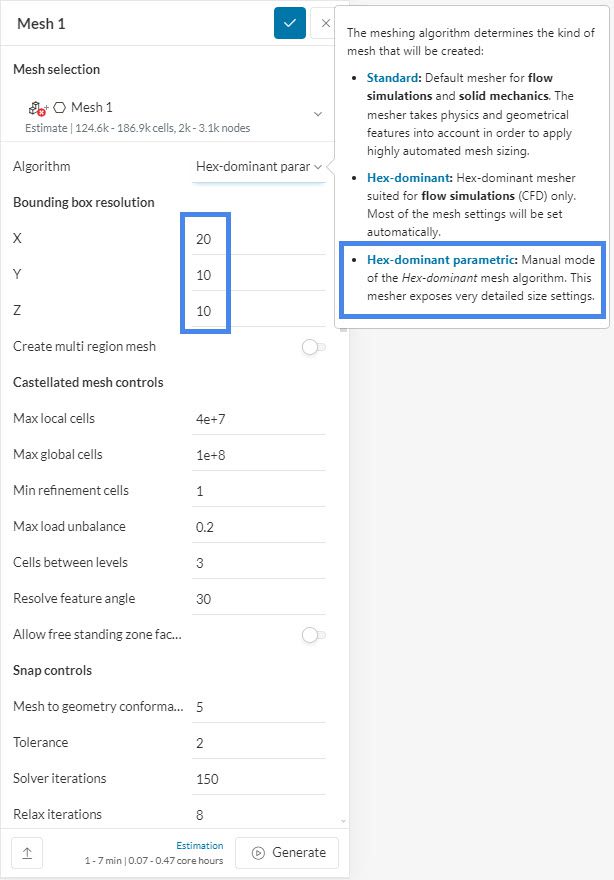Image resolution: width=614 pixels, height=880 pixels.
Task: Click the Tolerance value field
Action: click(258, 743)
